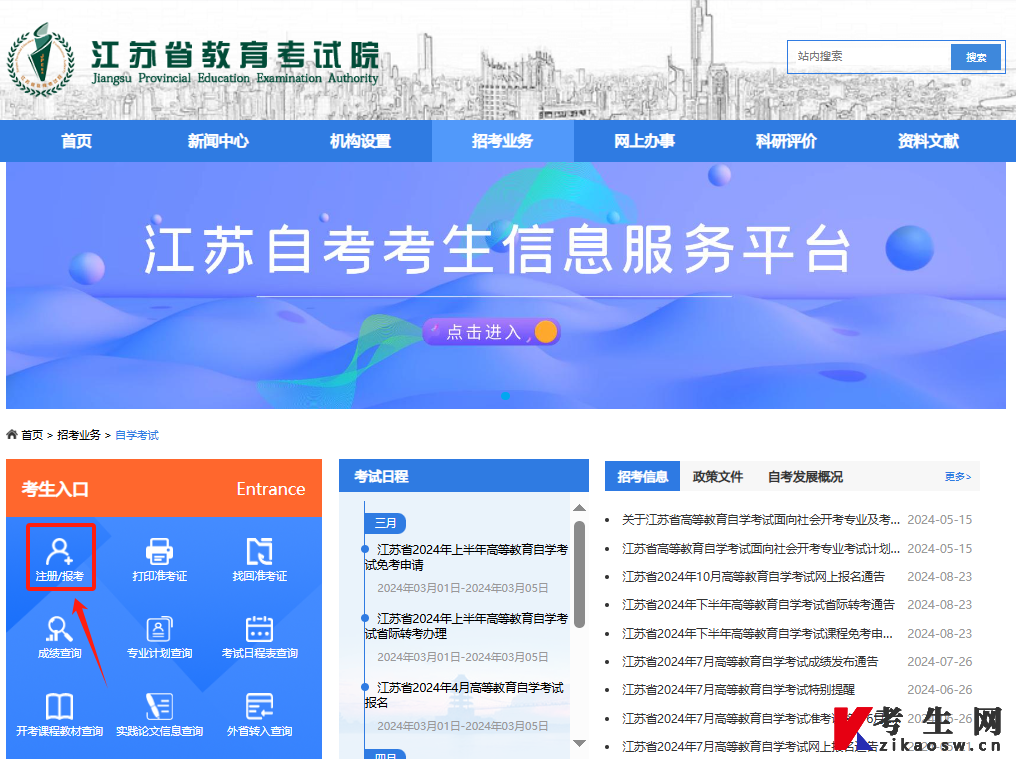Screen dimensions: 1016x764
Task: Open the 自考发展概况 tab
Action: (x=805, y=477)
